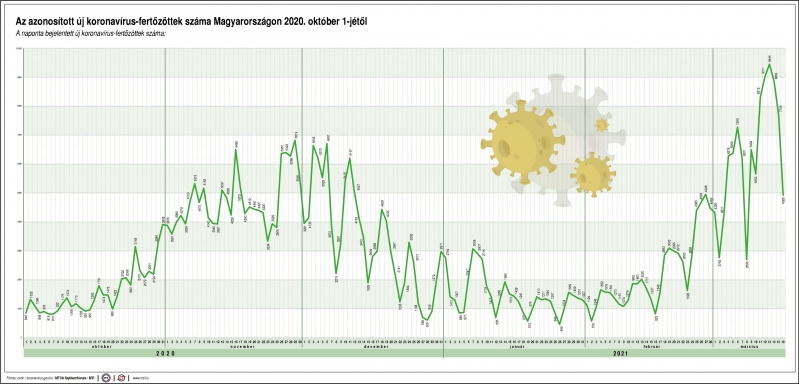
Task: Click the red MTI logo in footer
Action: pyautogui.click(x=122, y=378)
